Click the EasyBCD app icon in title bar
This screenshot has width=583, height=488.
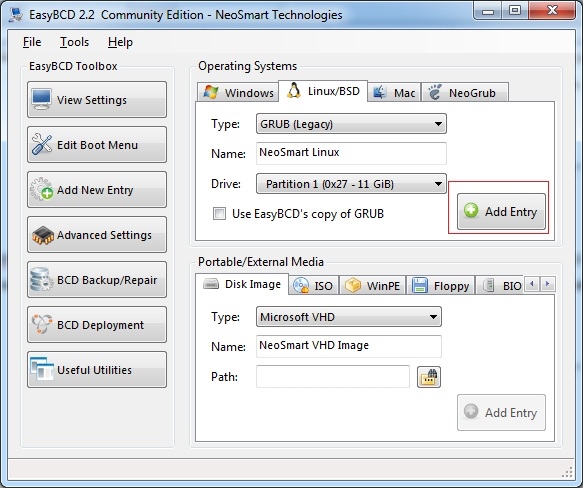(16, 15)
